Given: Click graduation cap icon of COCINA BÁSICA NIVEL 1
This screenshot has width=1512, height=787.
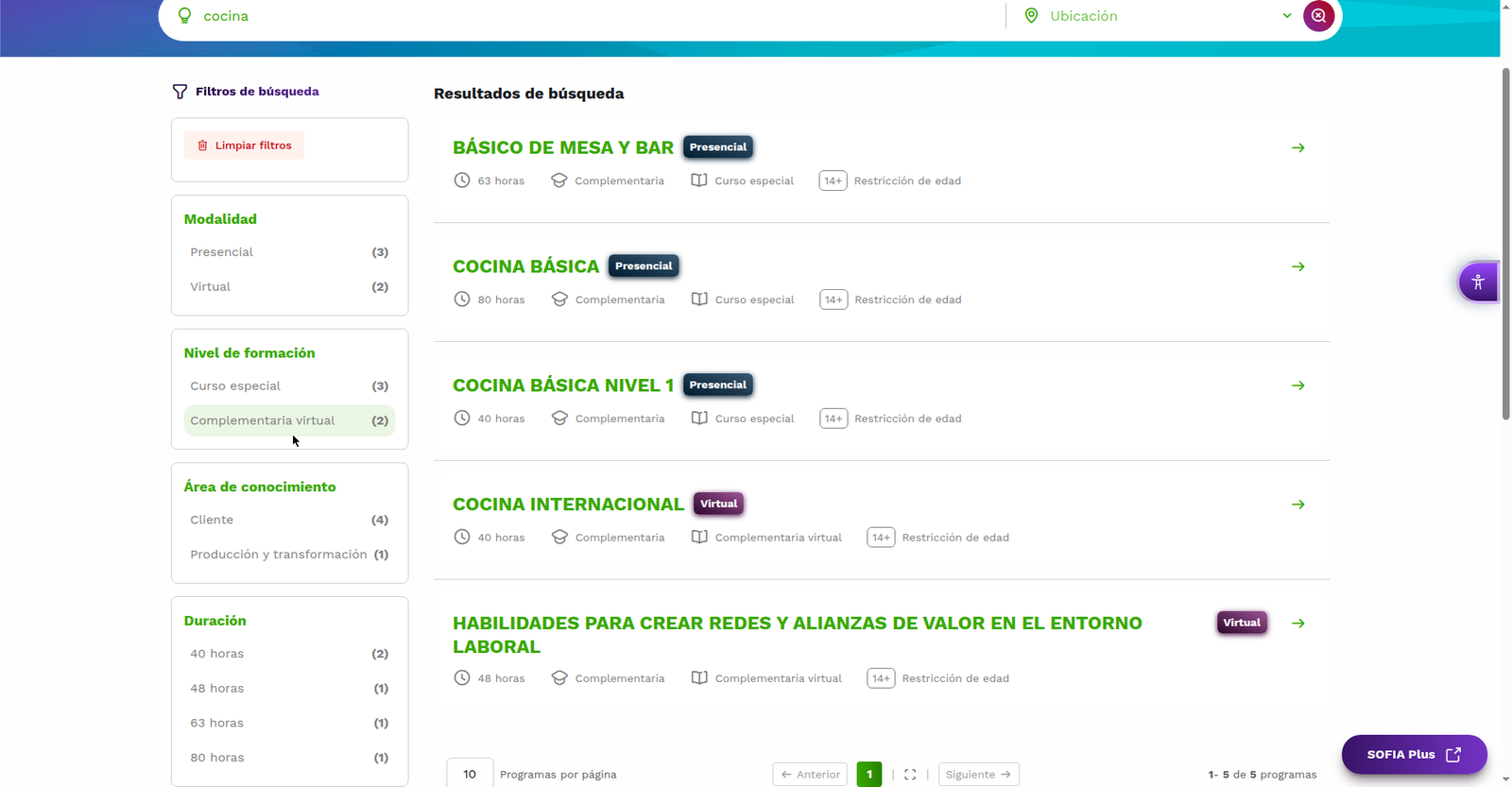Looking at the screenshot, I should click(x=559, y=419).
